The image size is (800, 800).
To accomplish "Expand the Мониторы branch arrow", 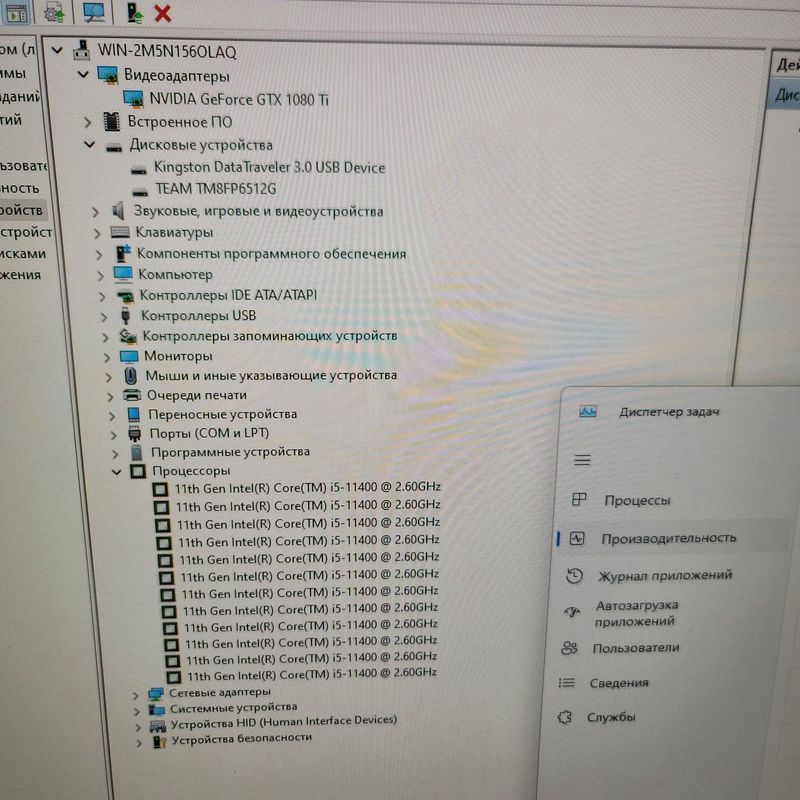I will 107,357.
